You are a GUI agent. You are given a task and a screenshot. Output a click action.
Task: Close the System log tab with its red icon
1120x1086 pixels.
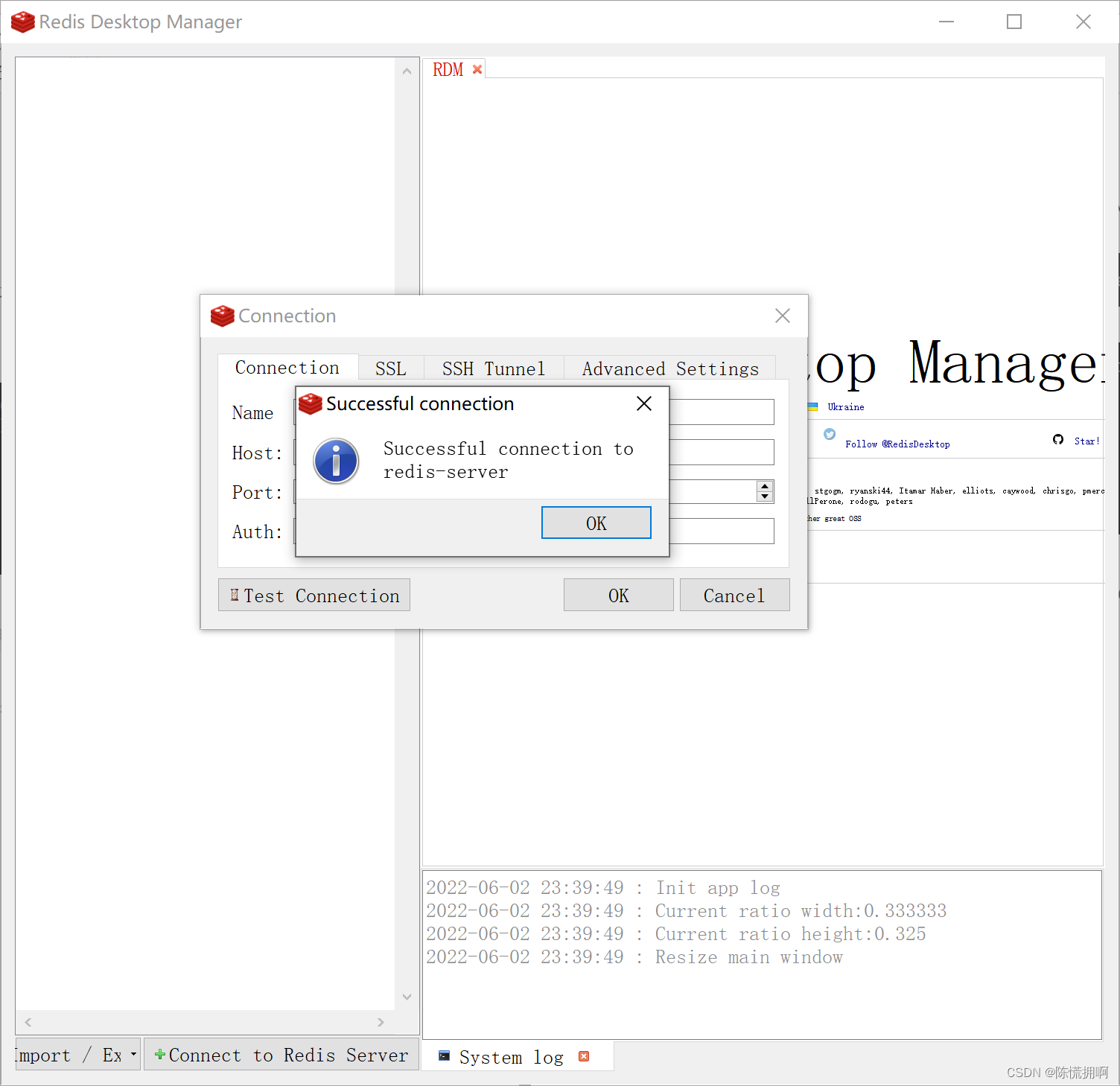click(x=584, y=1056)
